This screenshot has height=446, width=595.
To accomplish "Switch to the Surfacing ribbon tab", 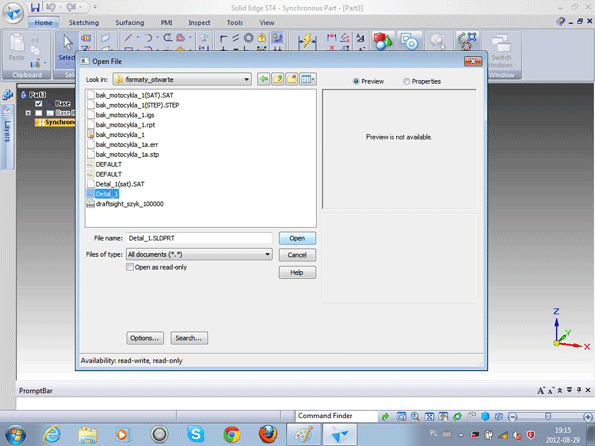I will coord(130,23).
